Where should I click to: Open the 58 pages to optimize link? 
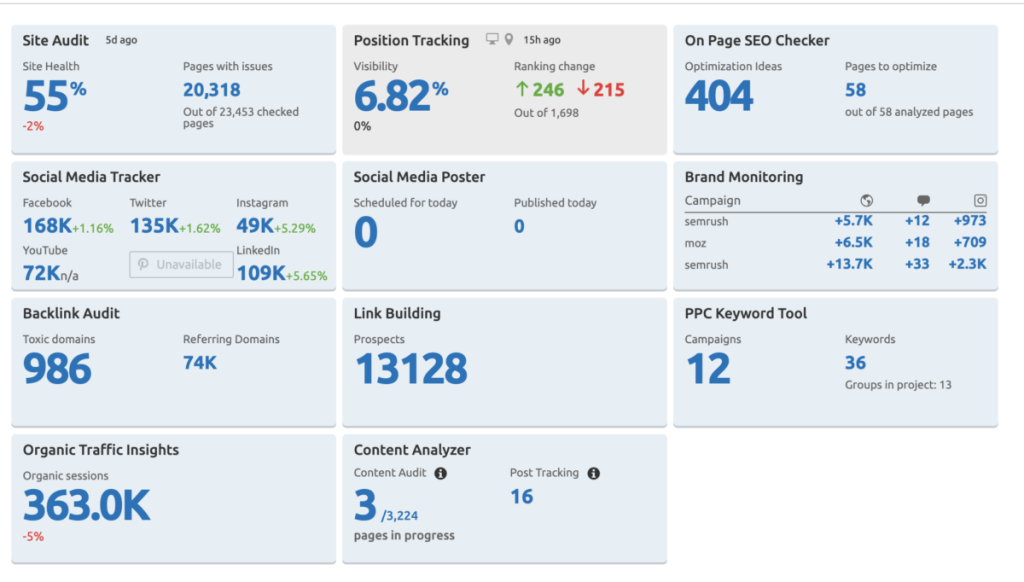[855, 90]
